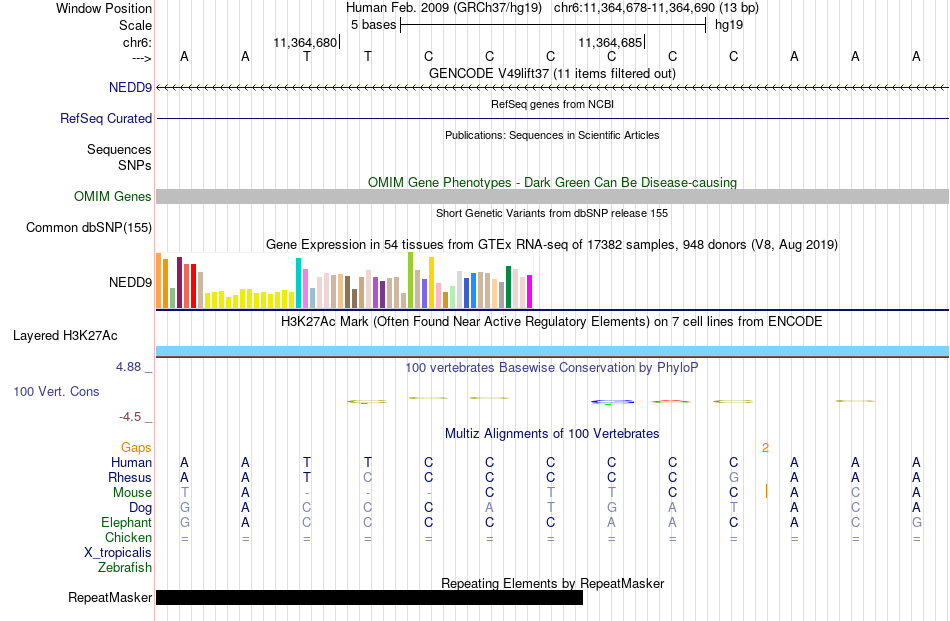
Task: Click the Zebrafish species alignment label
Action: point(125,568)
